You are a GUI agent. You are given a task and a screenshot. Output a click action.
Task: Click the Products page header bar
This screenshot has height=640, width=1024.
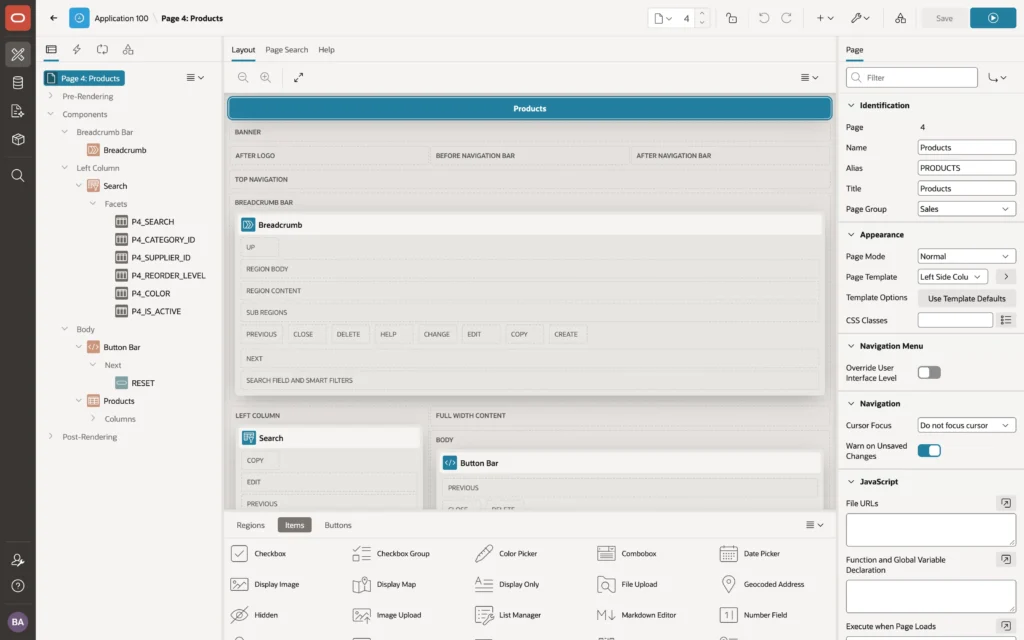click(529, 108)
